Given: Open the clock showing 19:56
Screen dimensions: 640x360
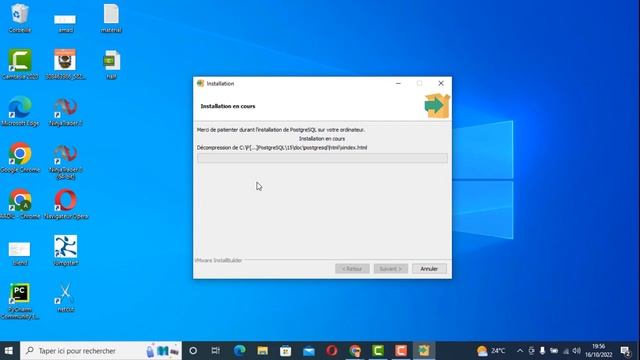Looking at the screenshot, I should click(x=598, y=351).
